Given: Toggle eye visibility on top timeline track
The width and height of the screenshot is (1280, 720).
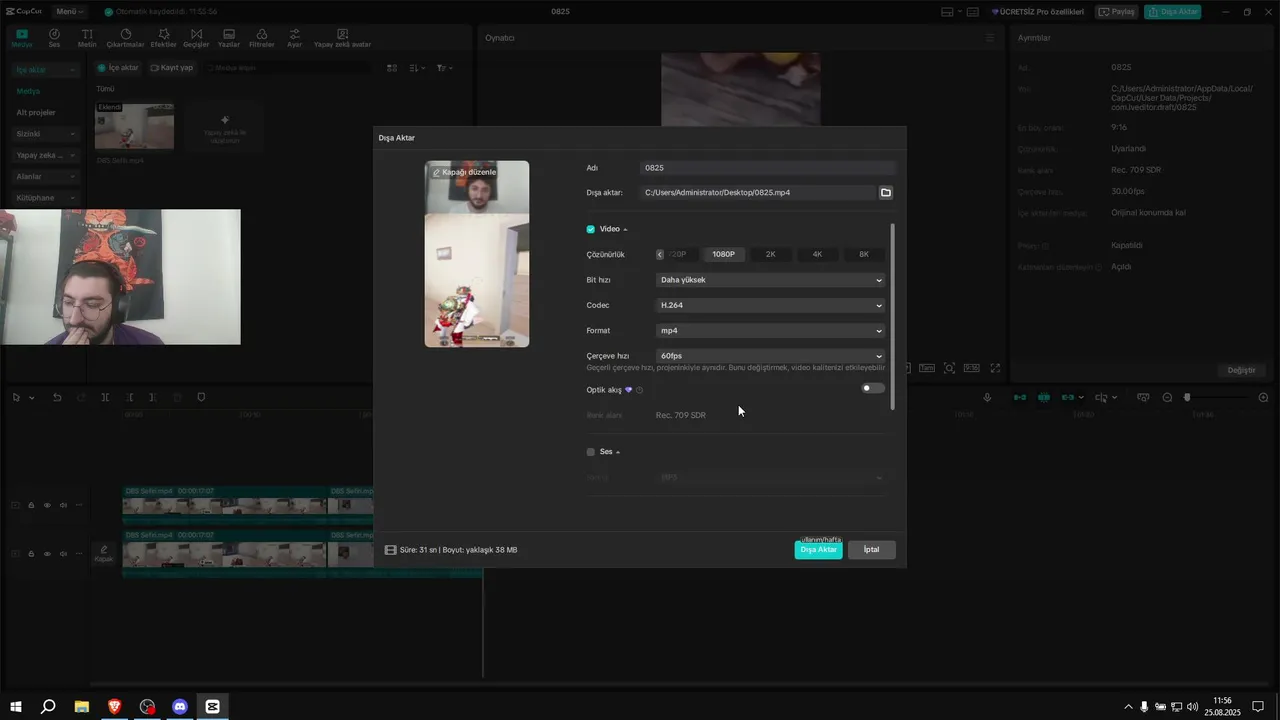Looking at the screenshot, I should (x=47, y=505).
